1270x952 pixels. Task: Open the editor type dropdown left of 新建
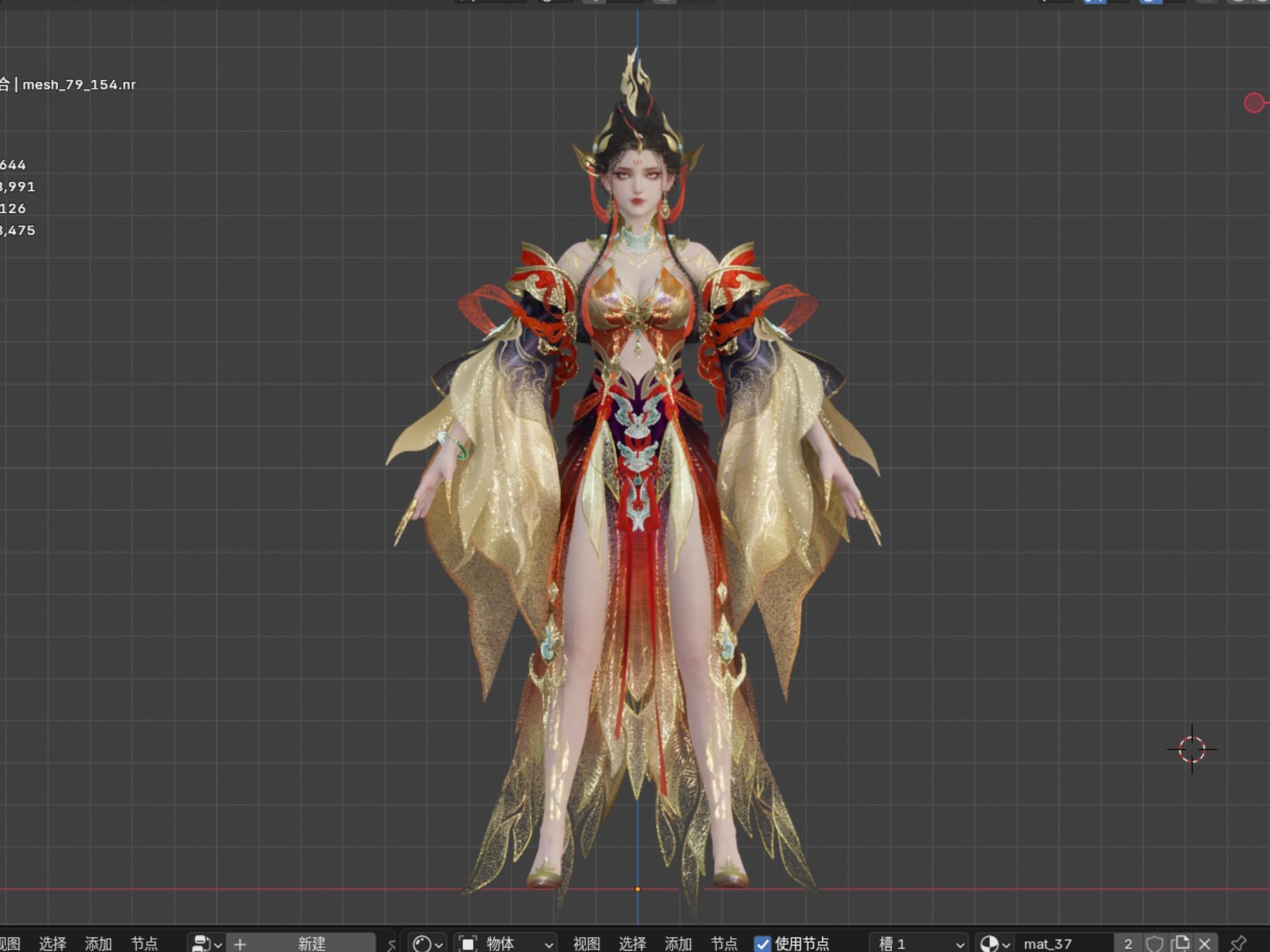(x=206, y=943)
